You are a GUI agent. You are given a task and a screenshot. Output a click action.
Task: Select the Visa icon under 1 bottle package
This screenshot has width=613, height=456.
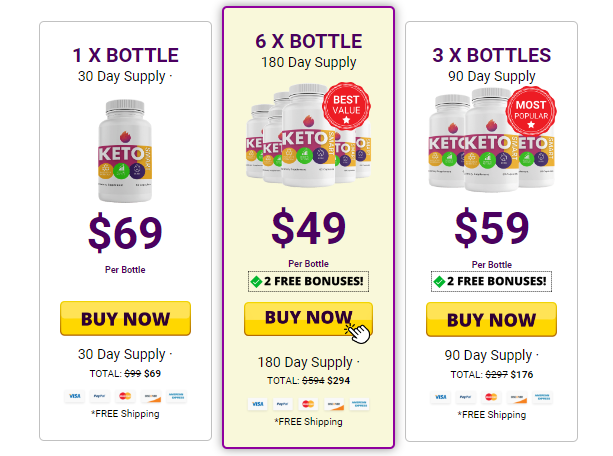[74, 396]
